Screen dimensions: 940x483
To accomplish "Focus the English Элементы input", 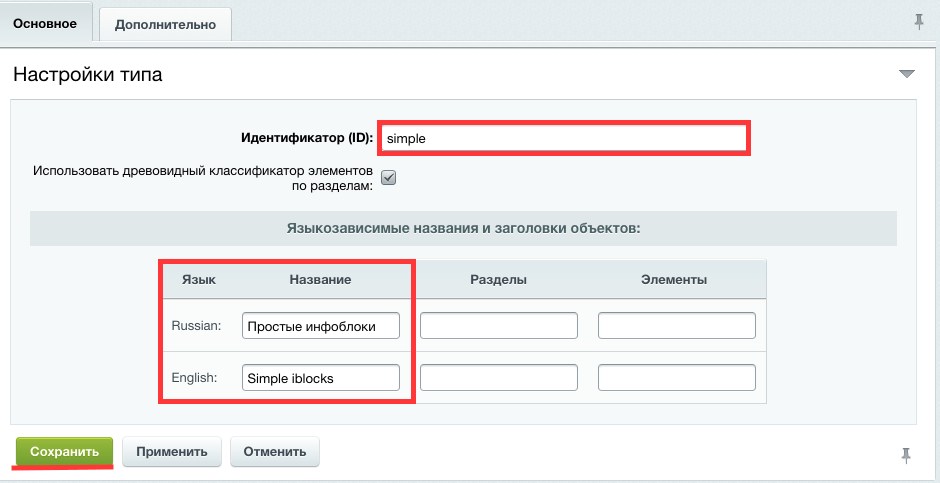I will [x=676, y=377].
